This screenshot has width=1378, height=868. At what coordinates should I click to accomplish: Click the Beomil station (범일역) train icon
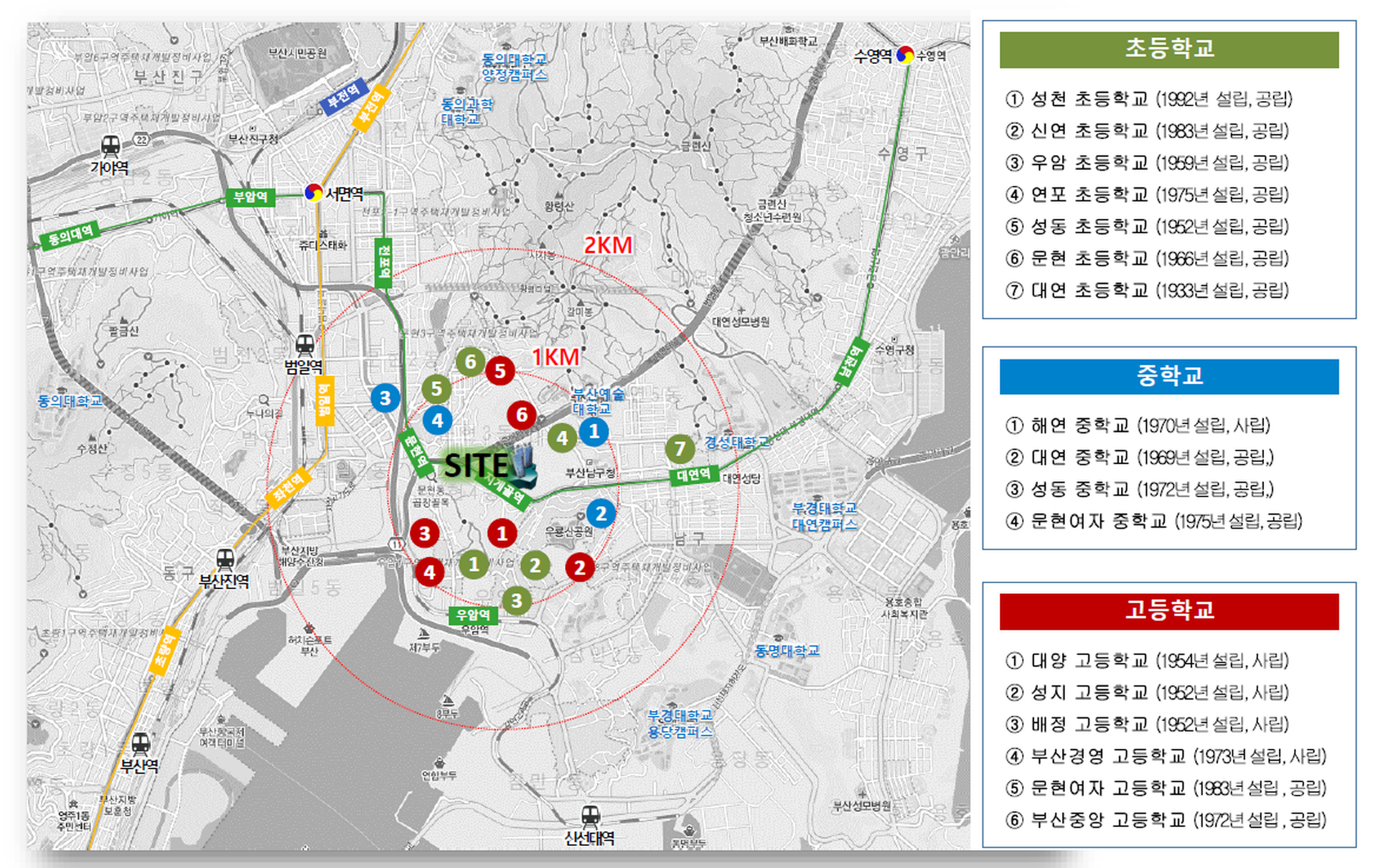click(x=305, y=345)
